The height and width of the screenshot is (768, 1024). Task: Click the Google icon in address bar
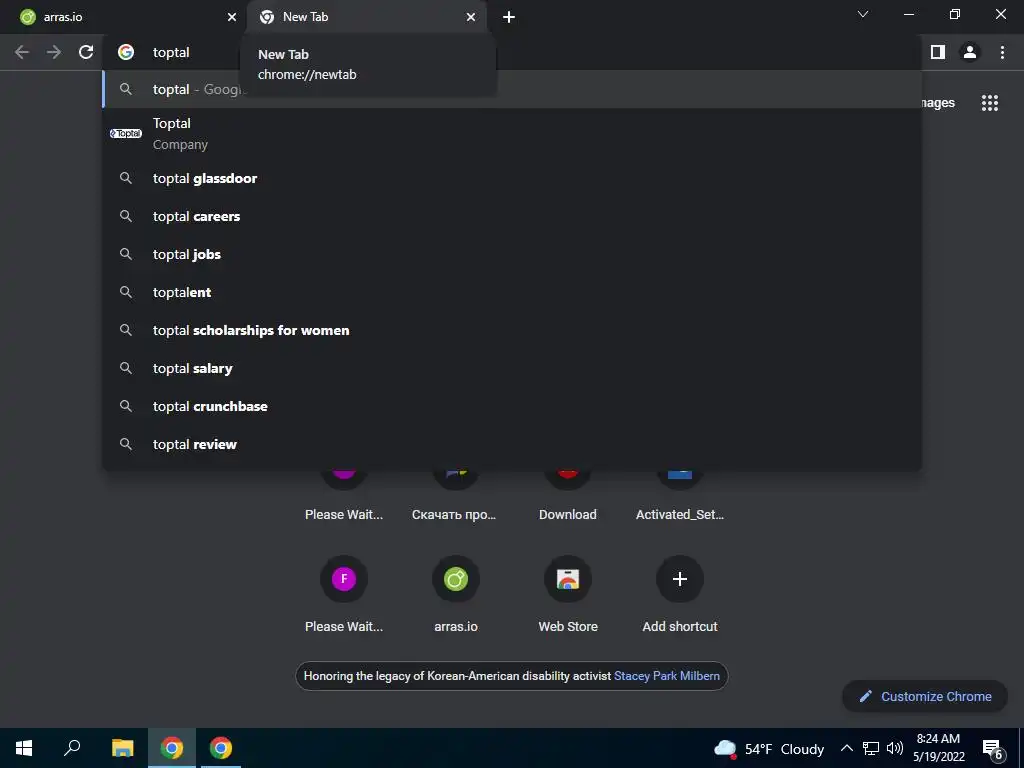(x=125, y=52)
